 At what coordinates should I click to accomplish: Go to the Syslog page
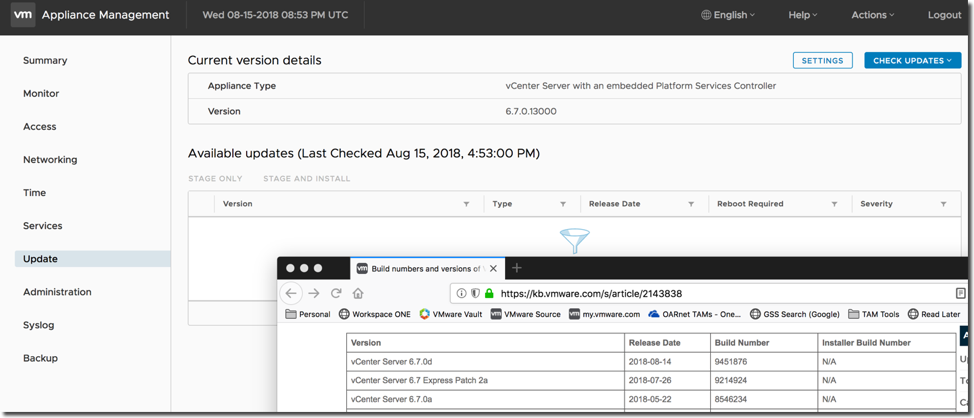click(39, 325)
